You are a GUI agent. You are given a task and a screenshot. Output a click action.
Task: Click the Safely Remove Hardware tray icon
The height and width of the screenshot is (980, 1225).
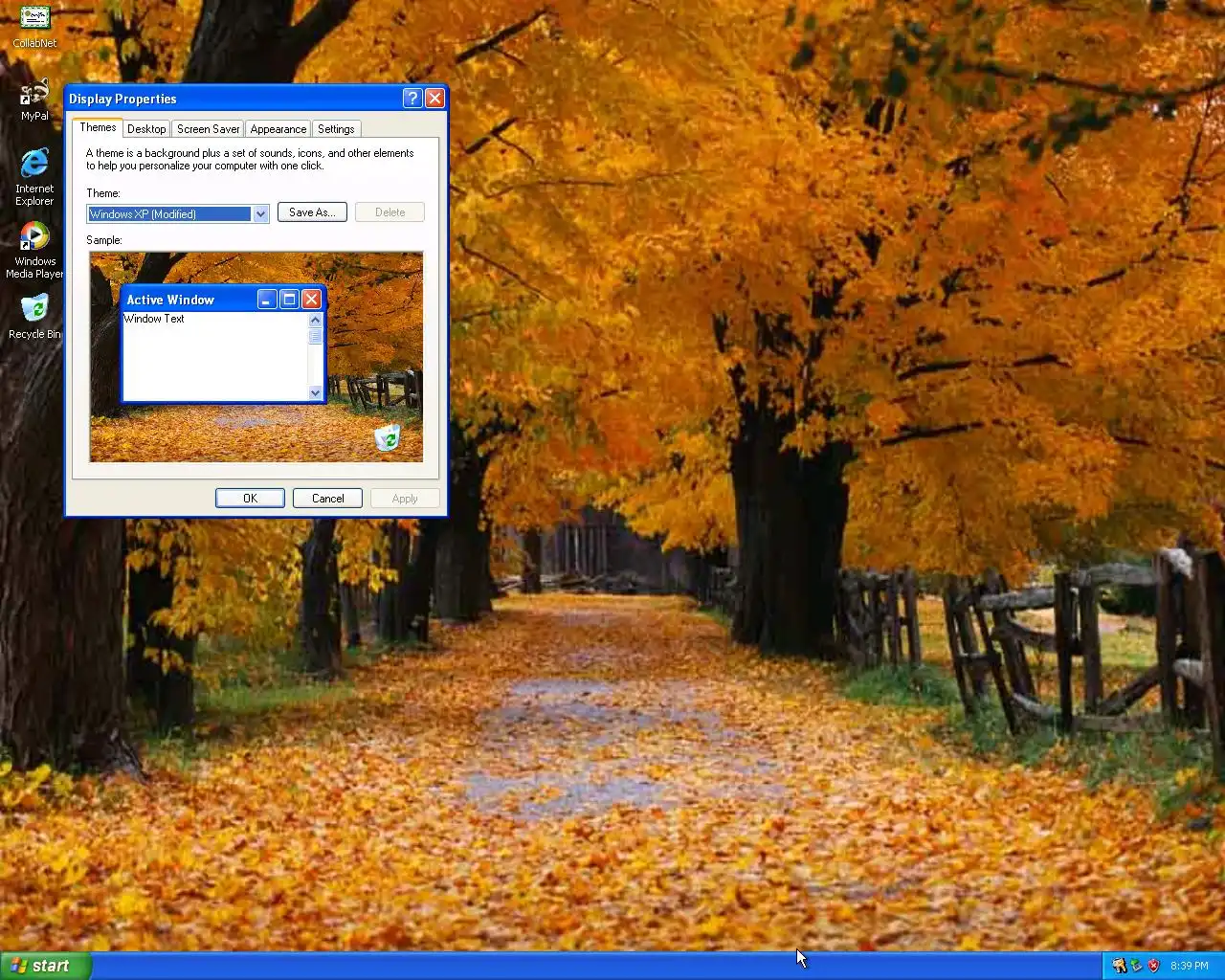[x=1136, y=966]
